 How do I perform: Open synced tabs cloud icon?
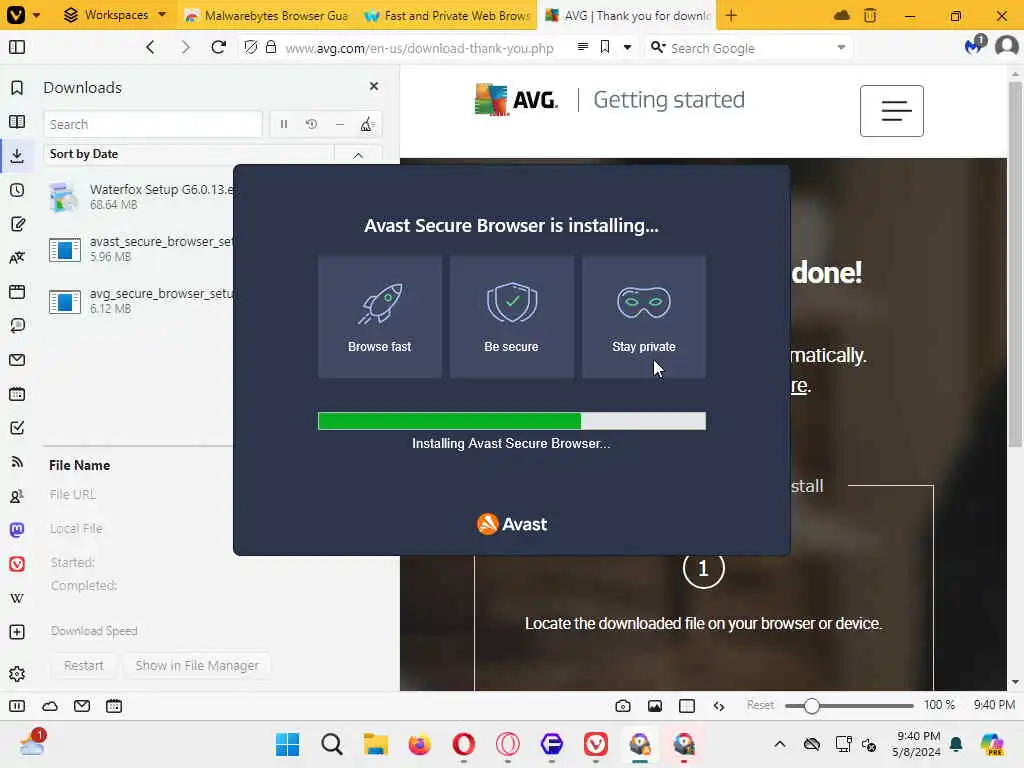click(x=842, y=15)
